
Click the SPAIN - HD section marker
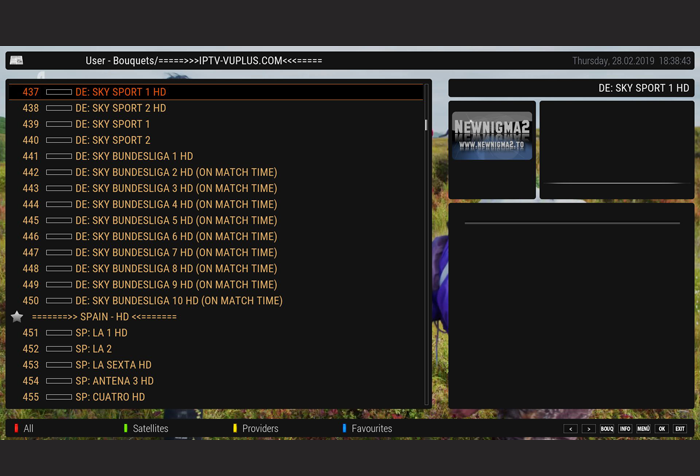[x=216, y=317]
